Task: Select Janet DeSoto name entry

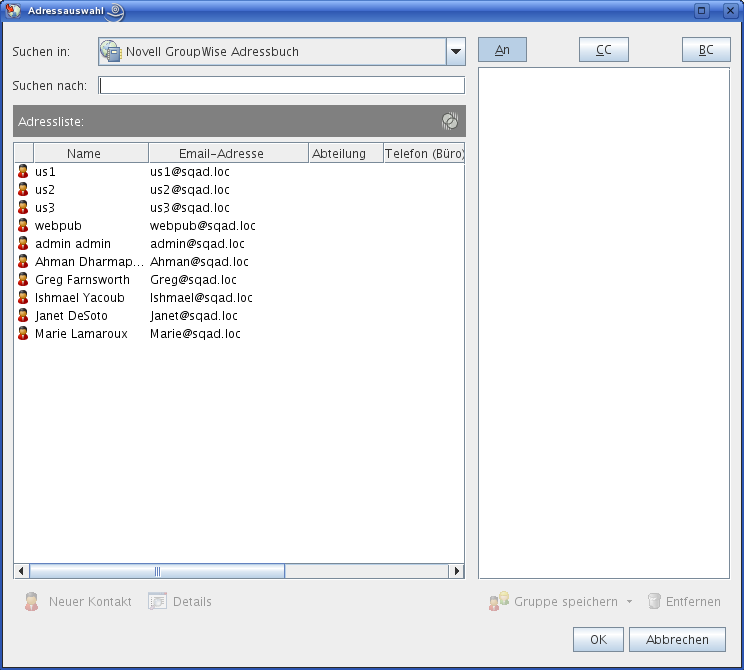Action: coord(71,316)
